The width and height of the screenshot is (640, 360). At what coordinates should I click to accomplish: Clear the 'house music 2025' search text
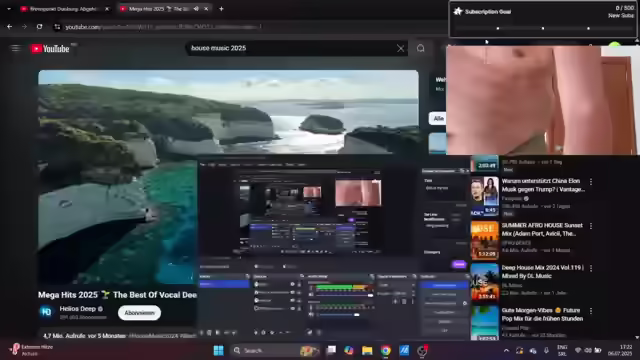coord(400,48)
